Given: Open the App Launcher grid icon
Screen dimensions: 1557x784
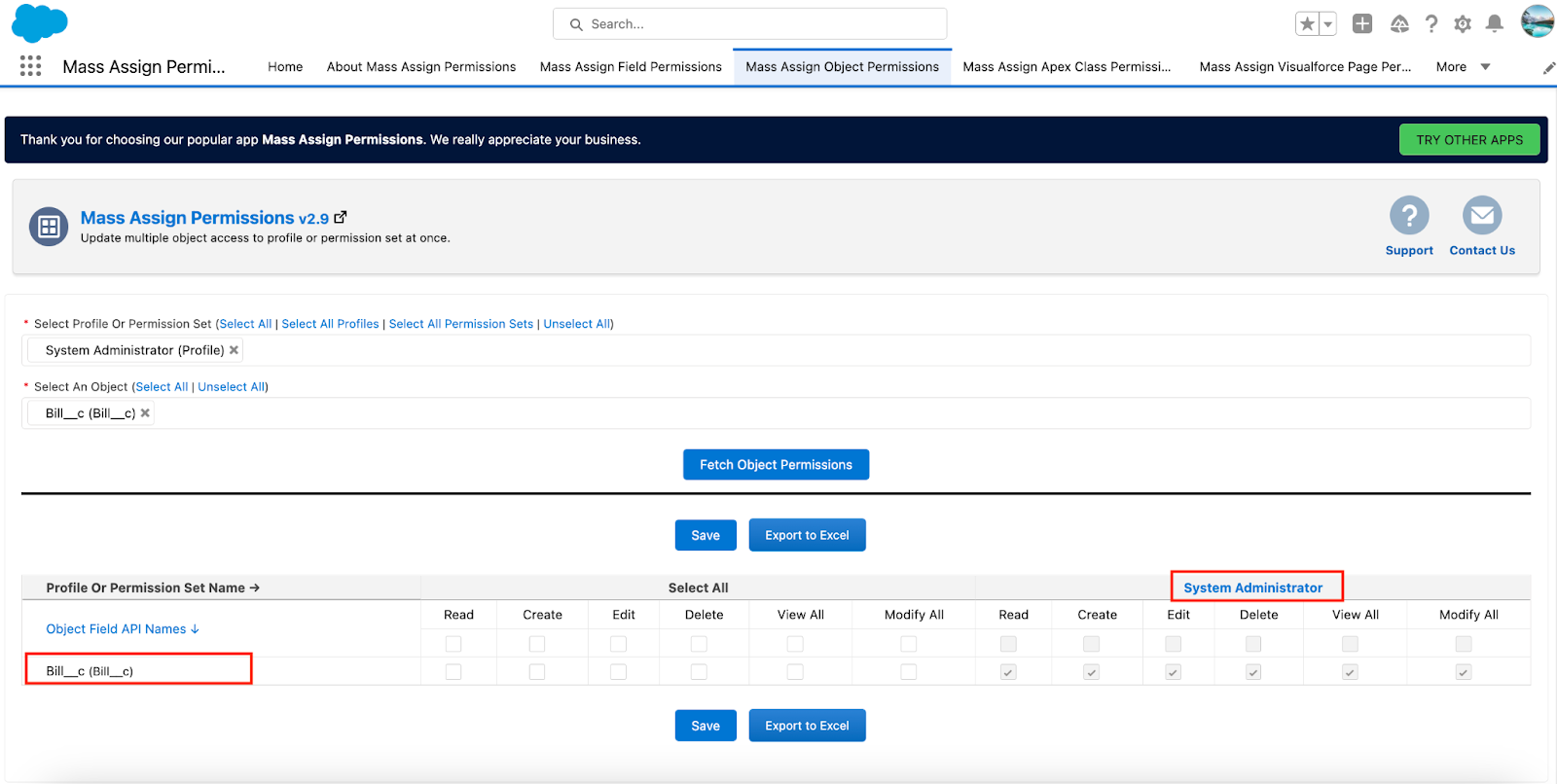Looking at the screenshot, I should click(x=30, y=66).
